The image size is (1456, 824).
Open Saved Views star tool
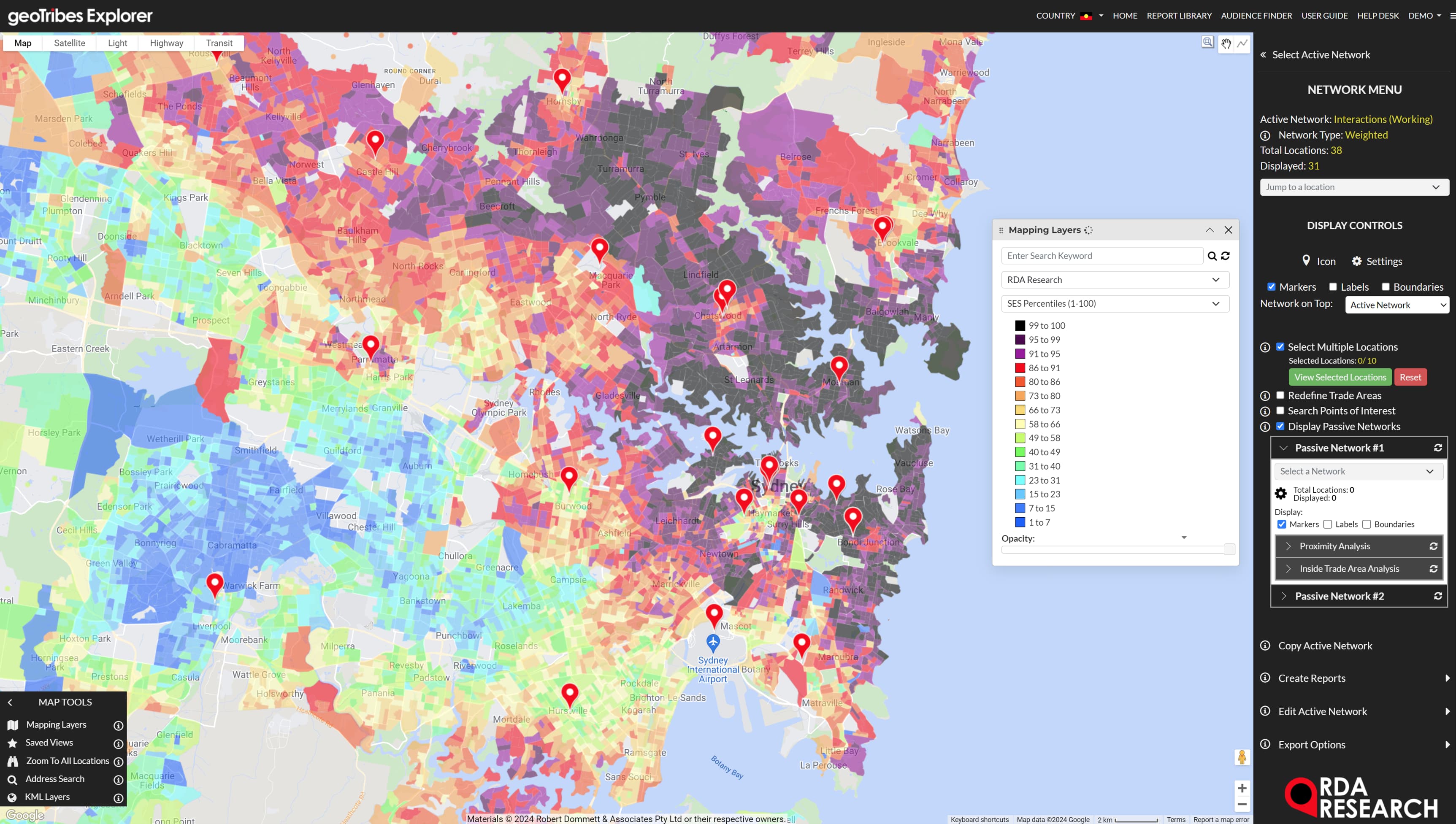click(x=40, y=743)
